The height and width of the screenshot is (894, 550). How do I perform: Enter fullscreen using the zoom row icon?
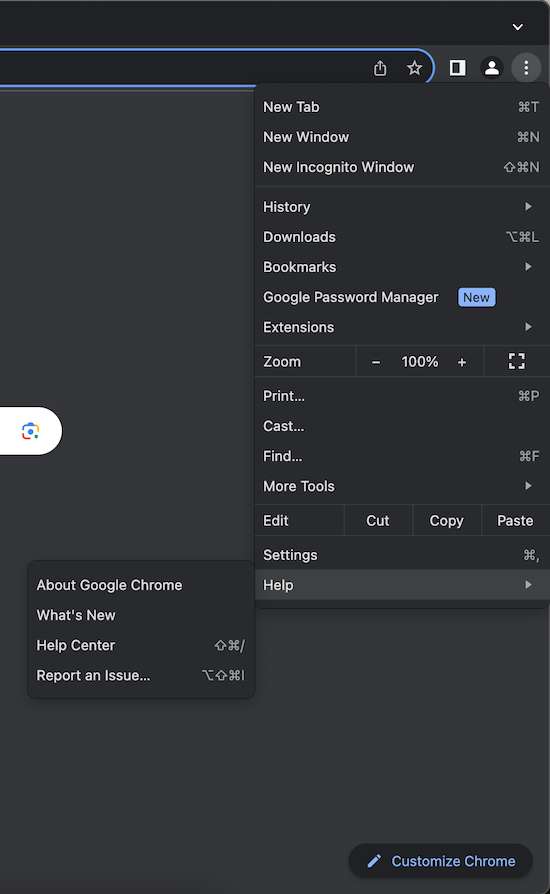[516, 361]
